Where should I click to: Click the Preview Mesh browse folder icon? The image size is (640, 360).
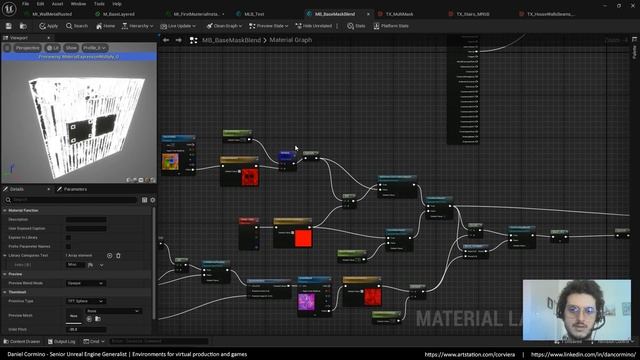tap(98, 319)
